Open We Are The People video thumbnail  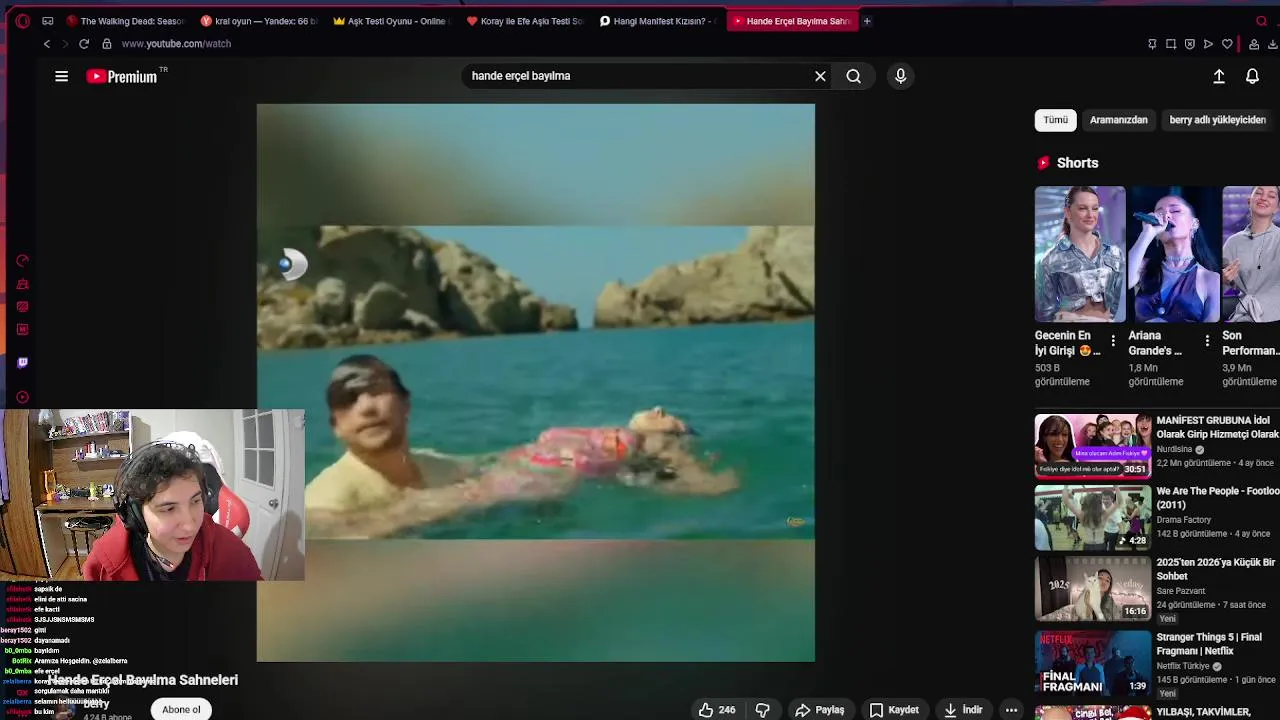click(1093, 517)
